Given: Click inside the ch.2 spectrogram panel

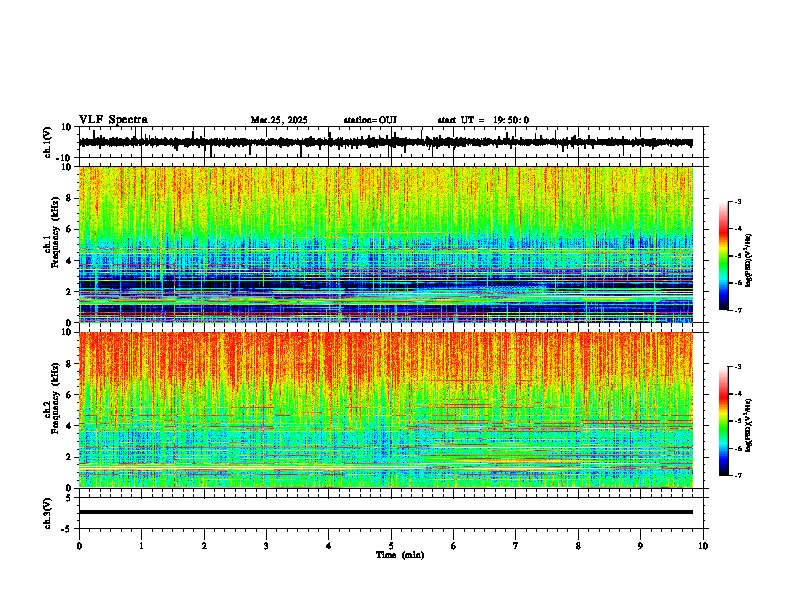Looking at the screenshot, I should 386,410.
